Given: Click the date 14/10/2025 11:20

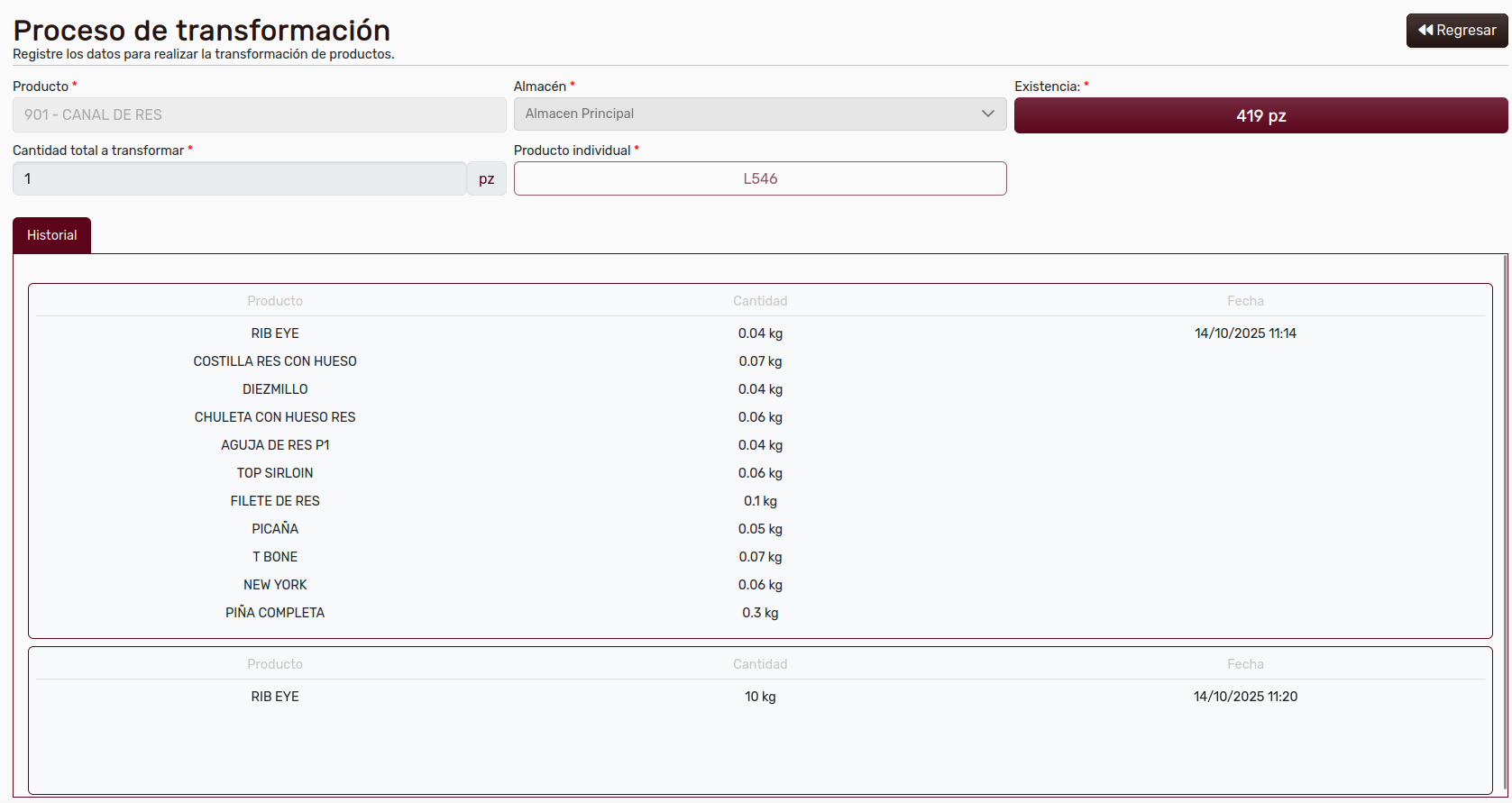Looking at the screenshot, I should [x=1244, y=697].
